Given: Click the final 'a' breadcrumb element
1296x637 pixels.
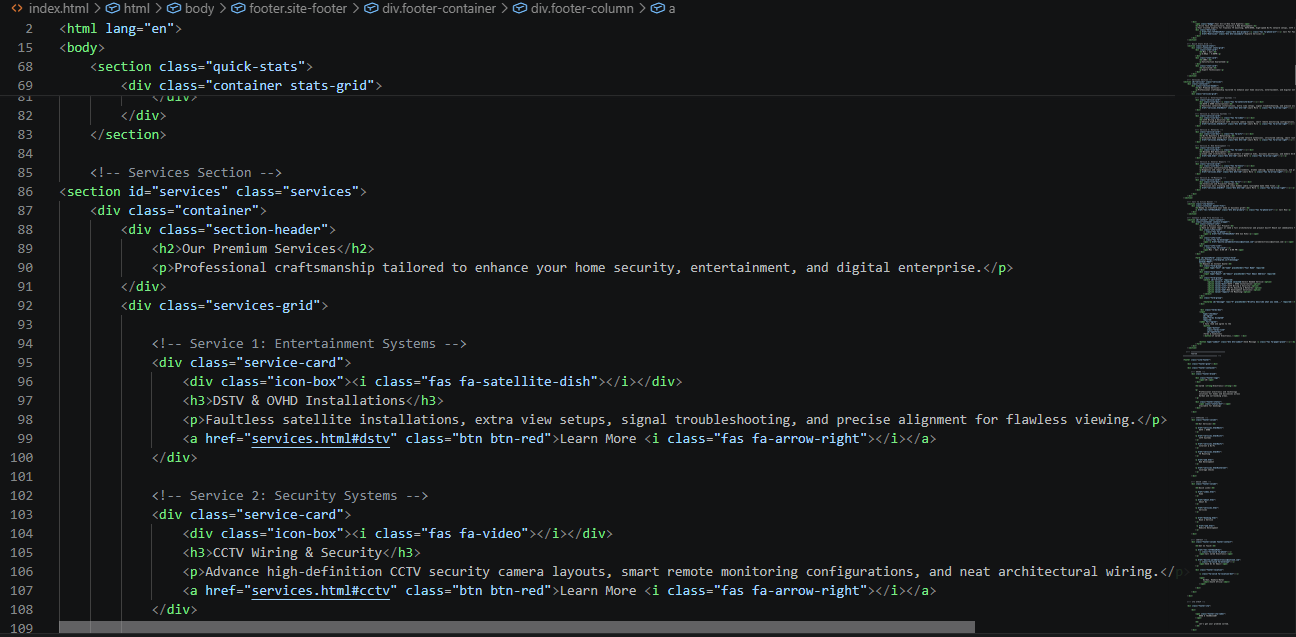Looking at the screenshot, I should [663, 8].
